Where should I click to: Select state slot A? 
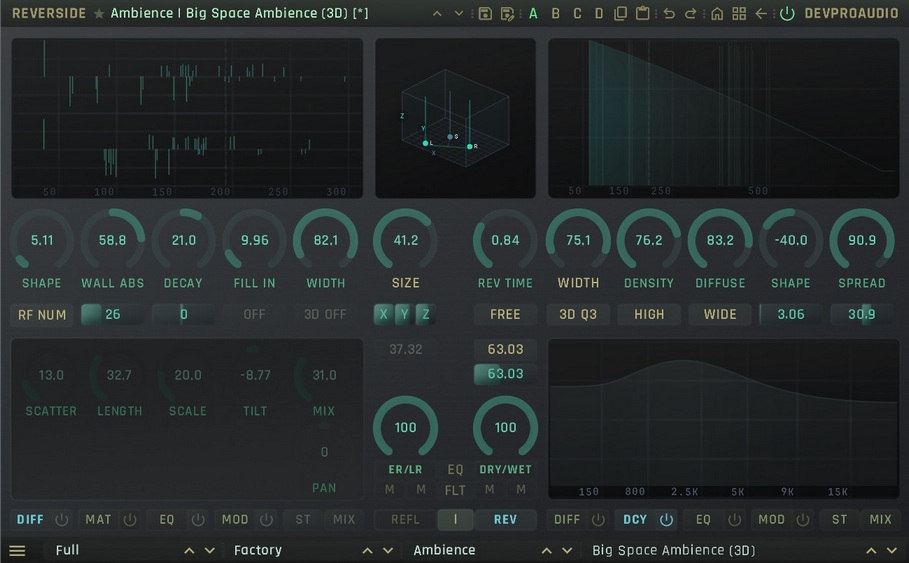(x=533, y=13)
